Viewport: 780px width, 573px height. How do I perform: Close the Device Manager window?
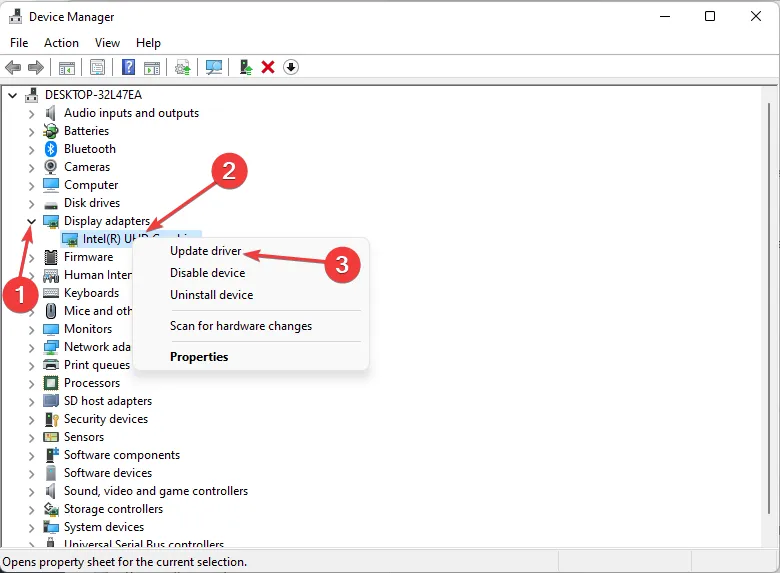pos(756,16)
